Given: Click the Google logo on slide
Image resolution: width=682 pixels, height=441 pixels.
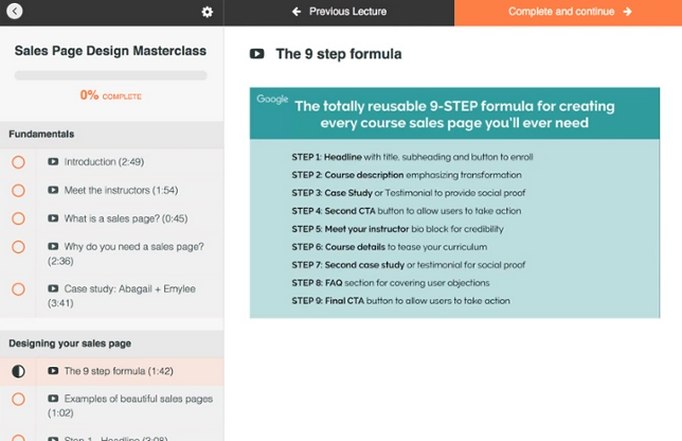Looking at the screenshot, I should tap(272, 99).
